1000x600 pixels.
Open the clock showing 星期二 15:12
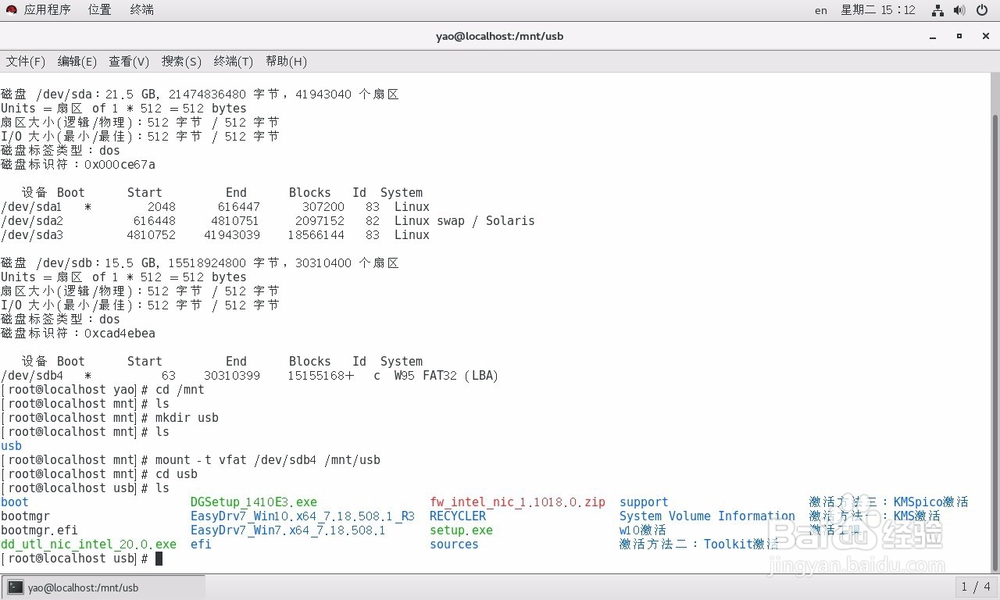pos(878,10)
